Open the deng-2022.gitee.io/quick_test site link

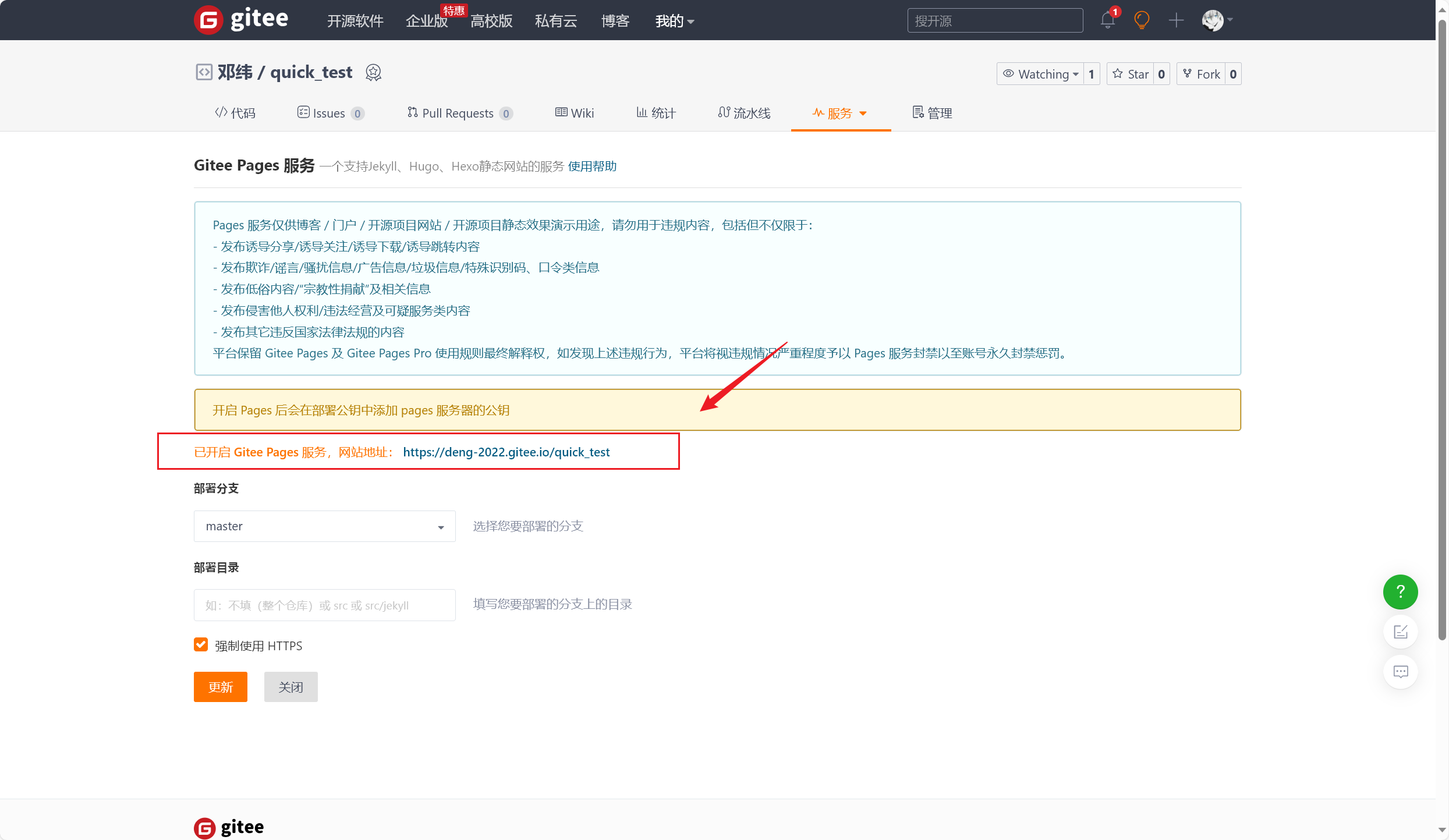tap(506, 452)
